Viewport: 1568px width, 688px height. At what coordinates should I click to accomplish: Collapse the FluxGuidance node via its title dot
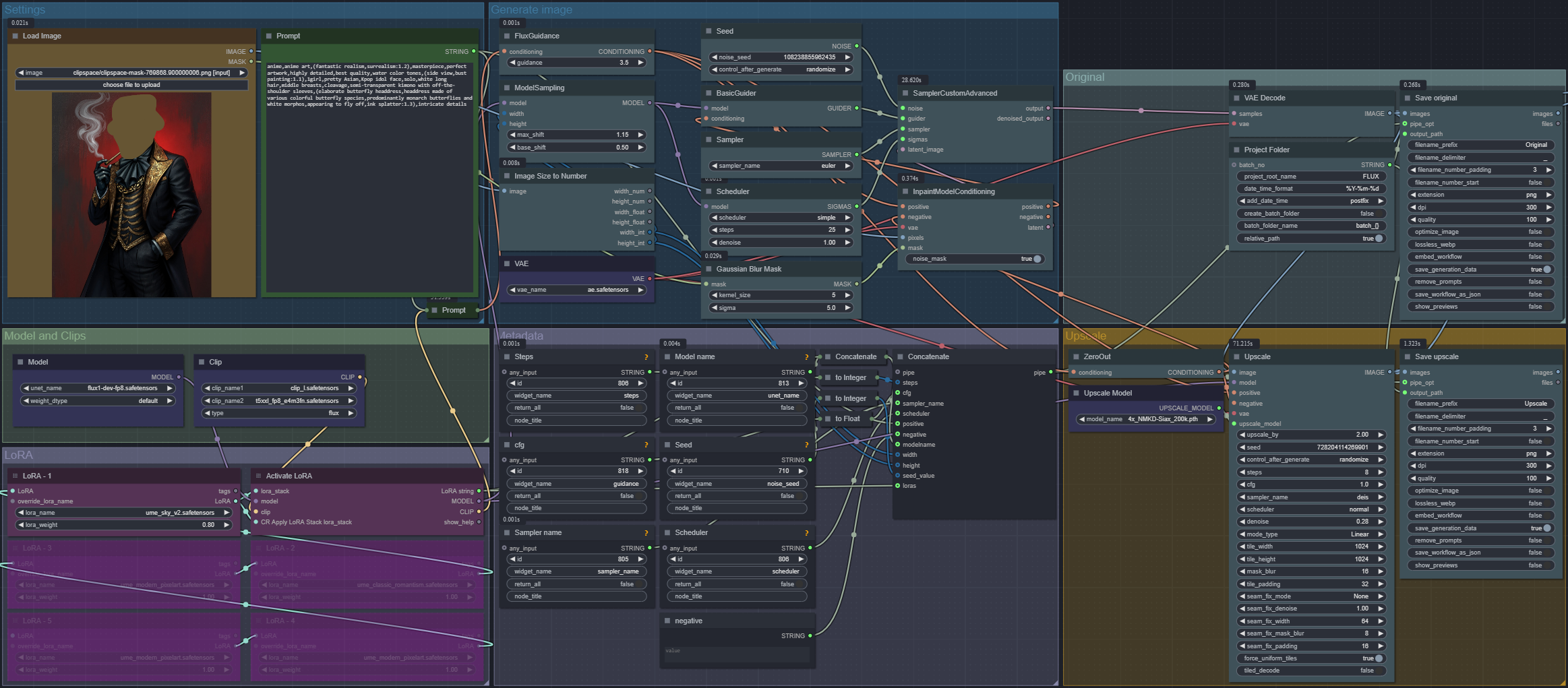click(507, 36)
